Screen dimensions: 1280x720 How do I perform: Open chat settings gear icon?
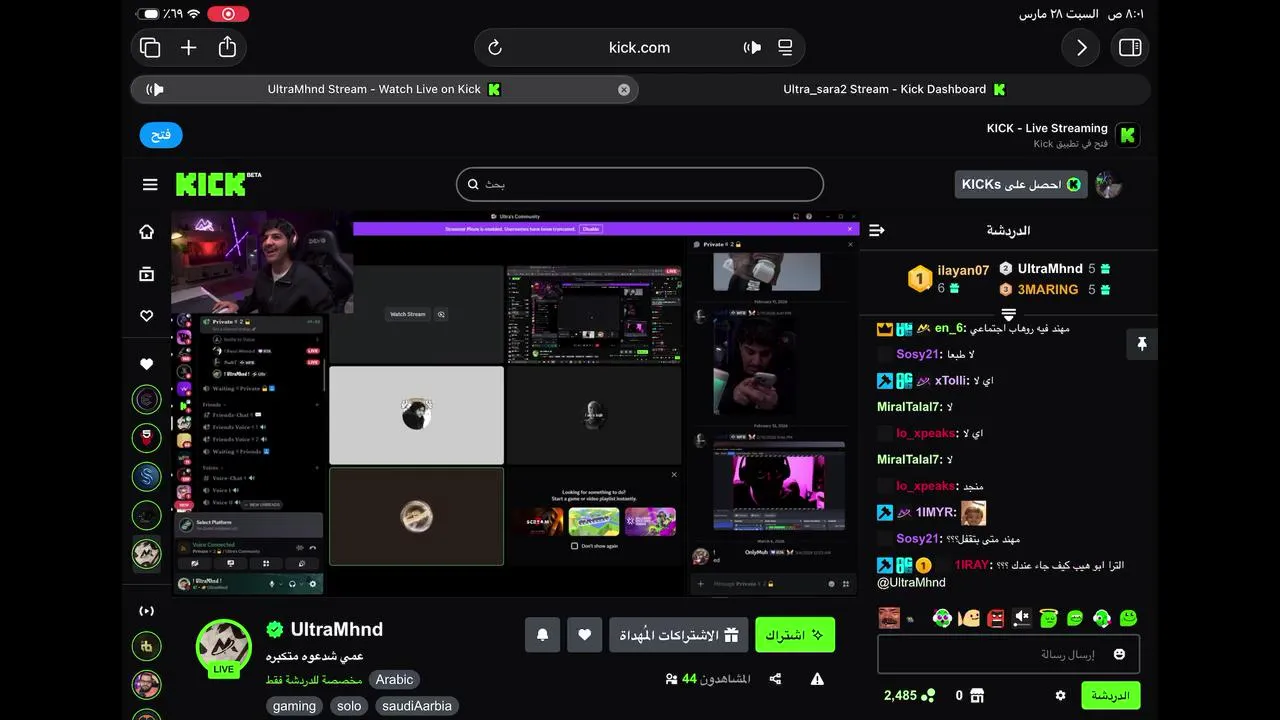(1061, 695)
